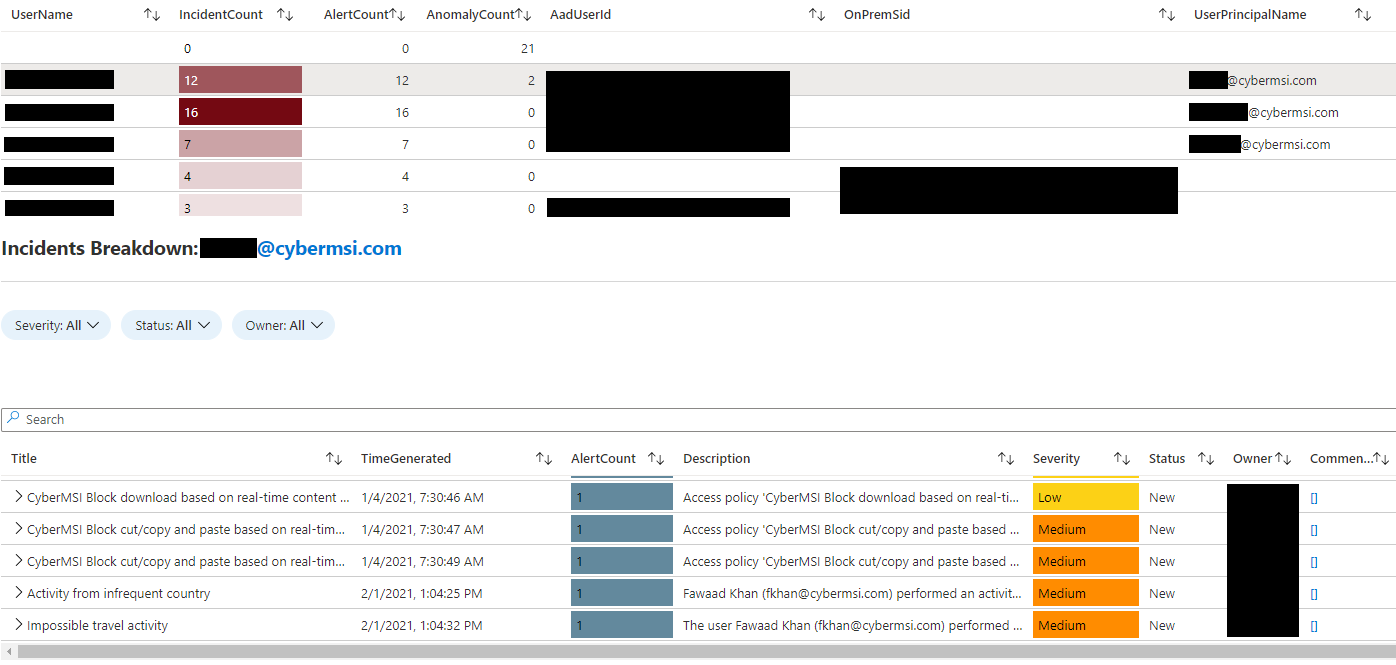Sort incidents by TimeGenerated arrows
The height and width of the screenshot is (665, 1396).
pos(544,459)
